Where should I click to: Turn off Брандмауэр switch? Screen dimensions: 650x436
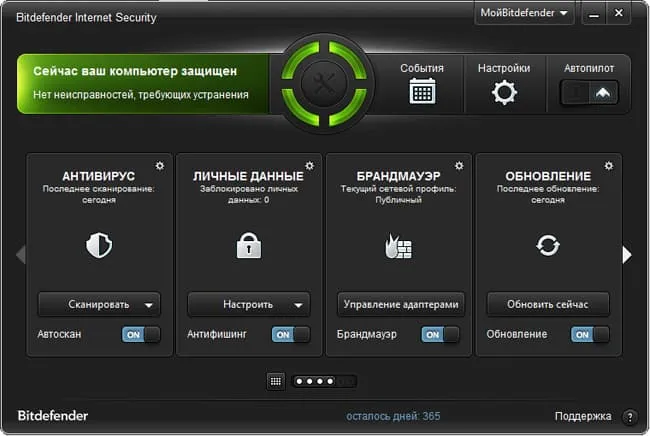coord(440,334)
